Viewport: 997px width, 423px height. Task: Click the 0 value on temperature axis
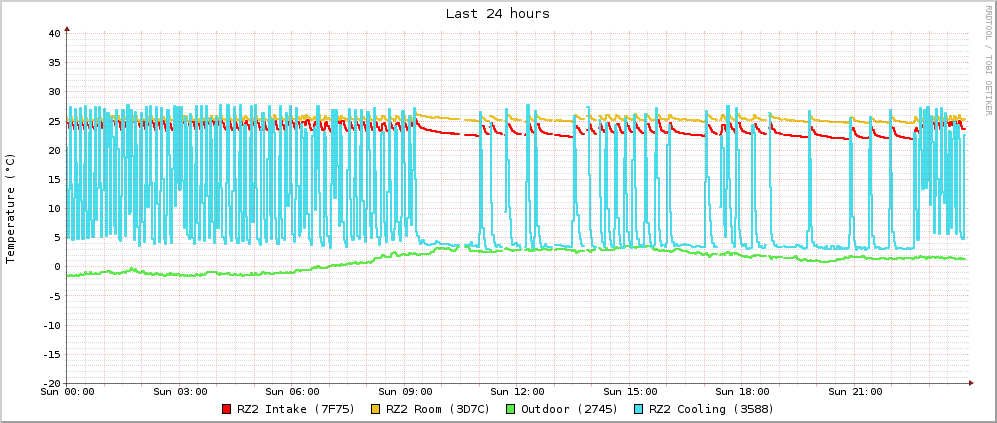coord(57,267)
